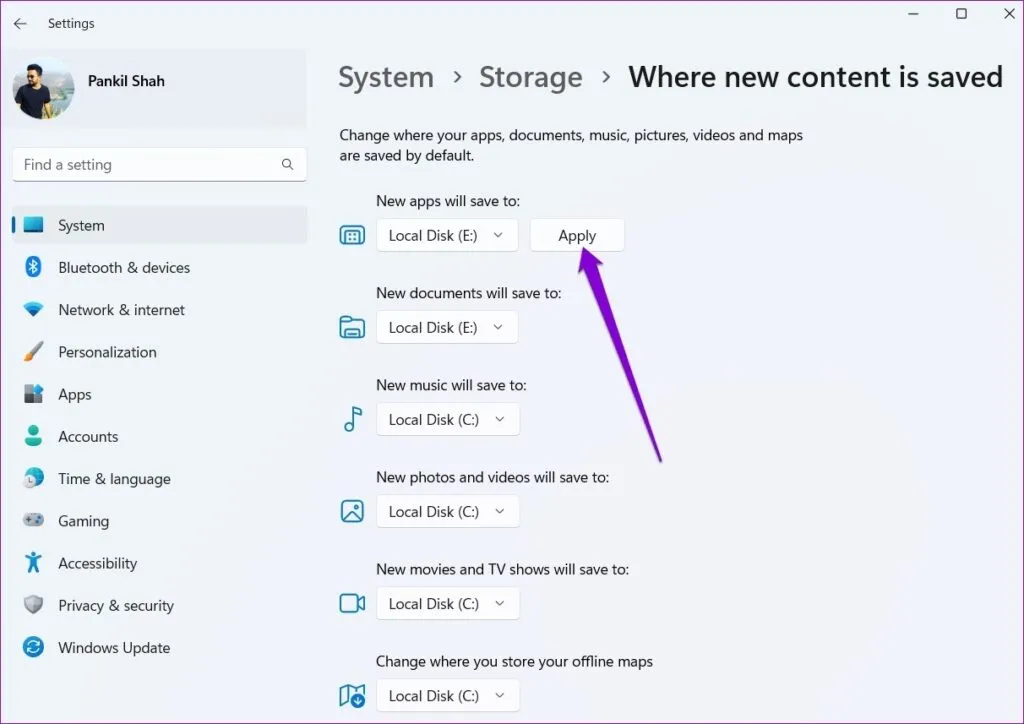Screen dimensions: 1024x724
Task: Navigate to Storage in the breadcrumb
Action: tap(530, 77)
